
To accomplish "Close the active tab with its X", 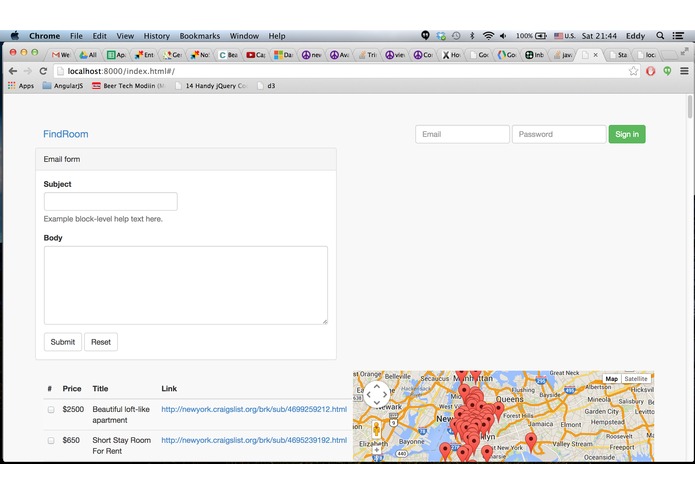I will point(596,54).
